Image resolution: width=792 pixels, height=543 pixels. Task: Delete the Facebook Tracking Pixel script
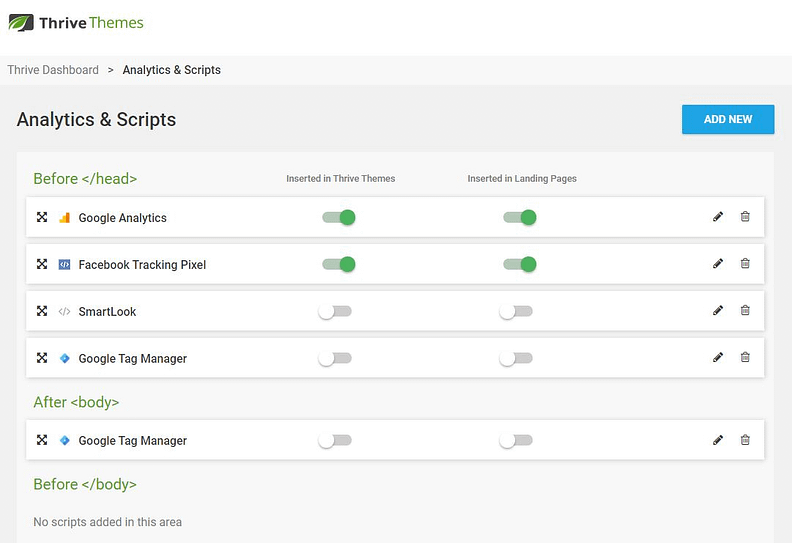pyautogui.click(x=745, y=264)
